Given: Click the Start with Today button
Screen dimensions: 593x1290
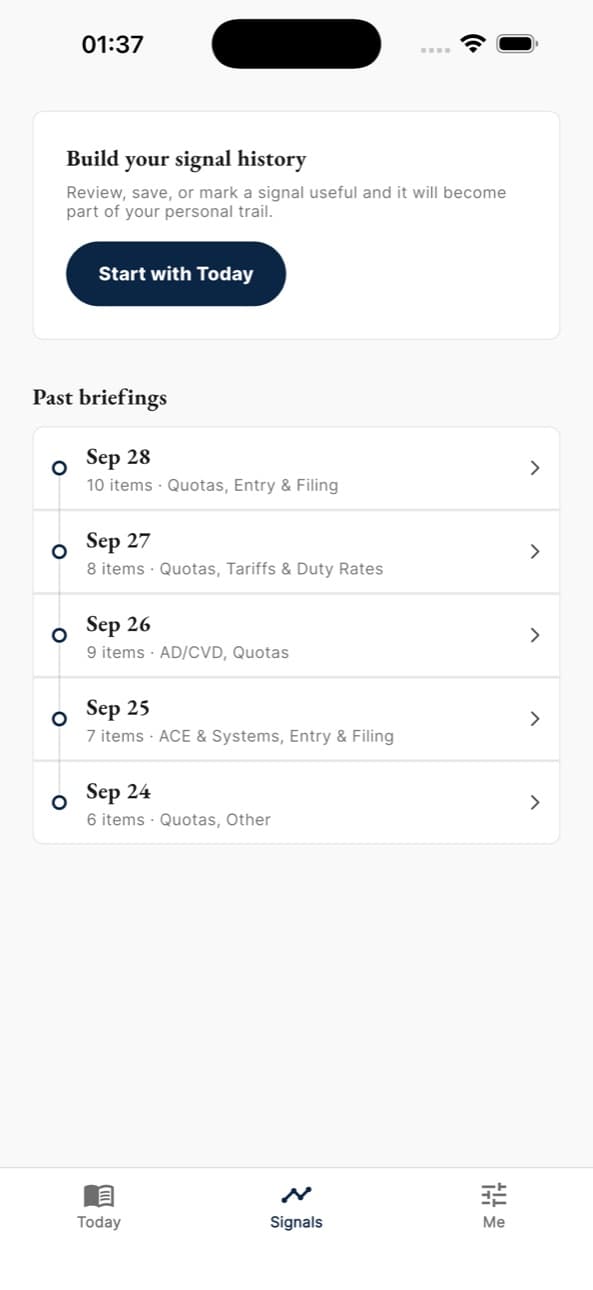Looking at the screenshot, I should 176,274.
